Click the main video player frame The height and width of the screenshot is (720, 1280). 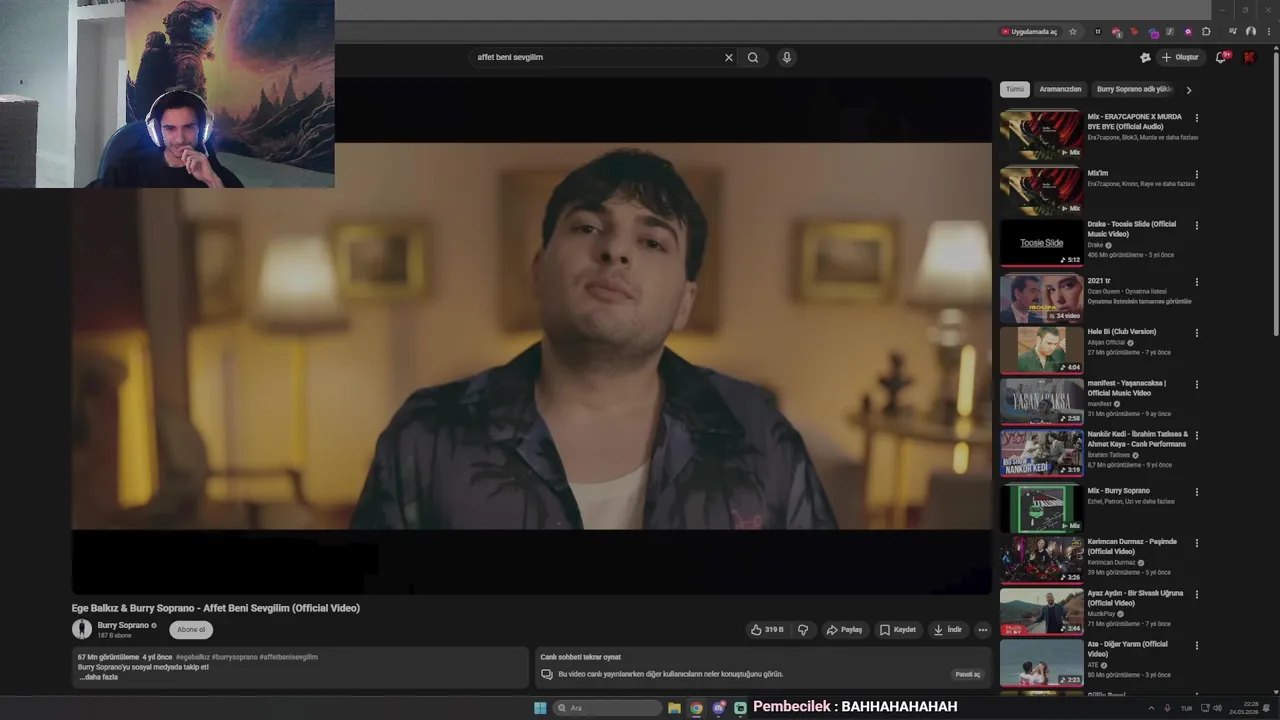click(531, 336)
